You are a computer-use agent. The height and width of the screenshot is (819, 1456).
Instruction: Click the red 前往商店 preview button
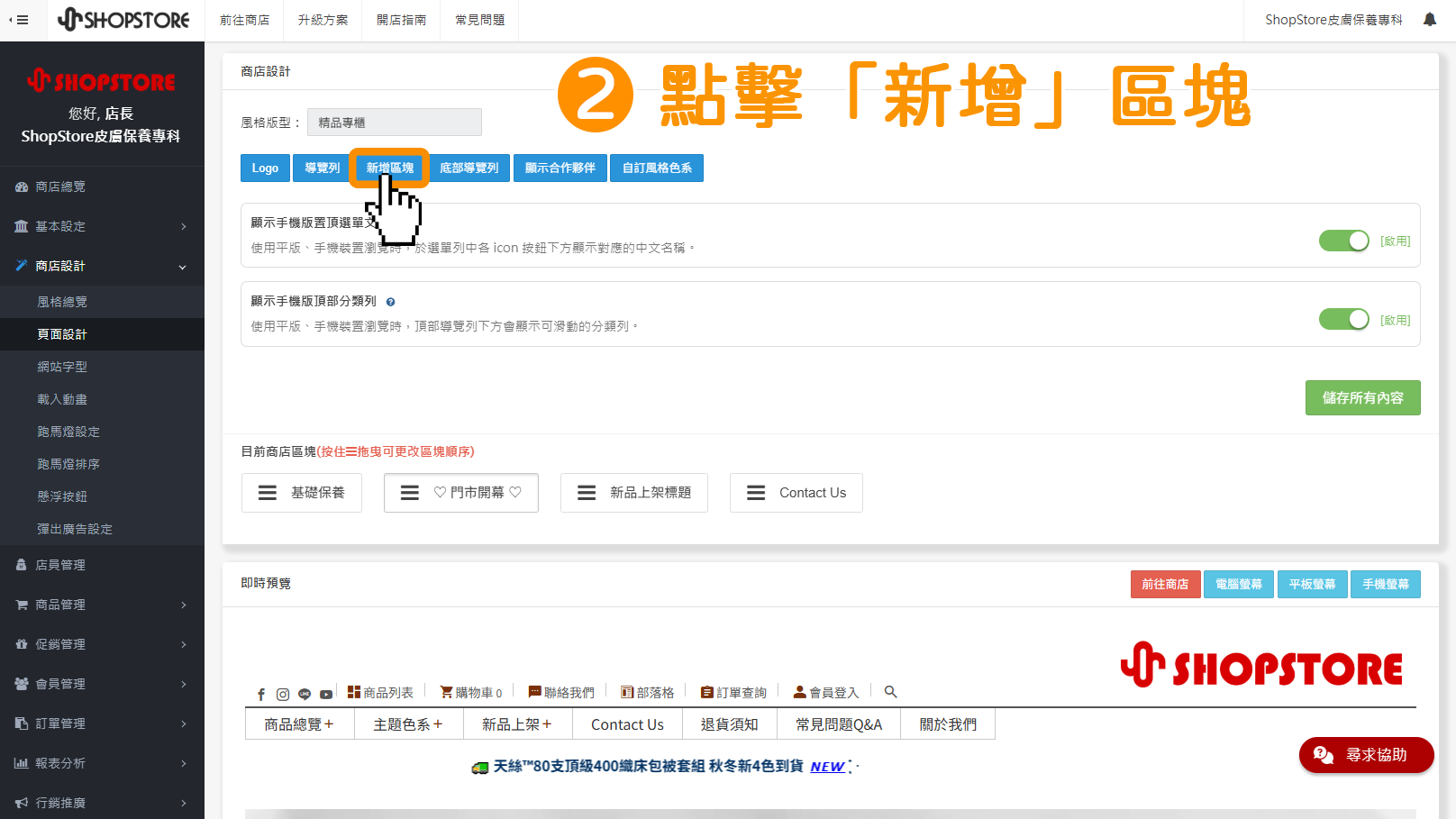1165,584
